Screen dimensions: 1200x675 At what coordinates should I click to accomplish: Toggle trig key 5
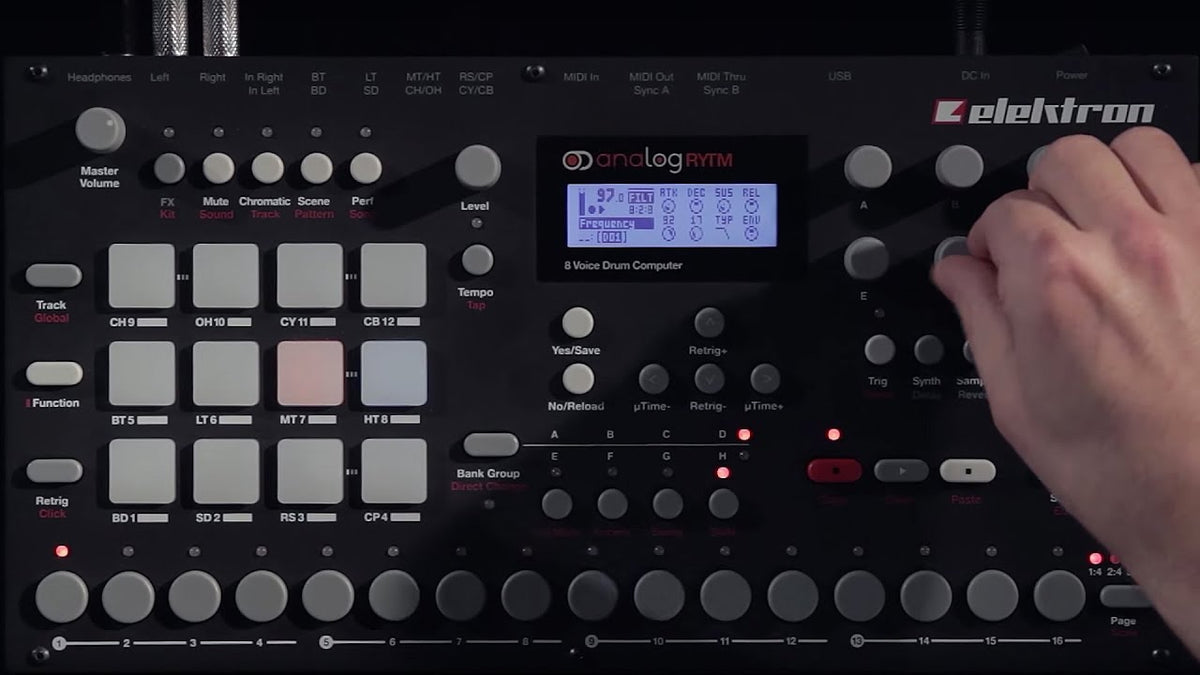328,597
